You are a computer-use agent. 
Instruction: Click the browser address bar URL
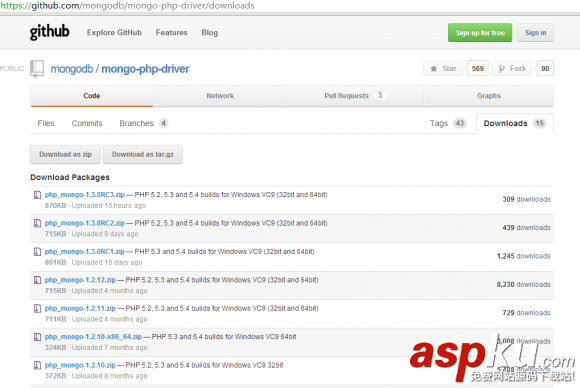point(128,6)
